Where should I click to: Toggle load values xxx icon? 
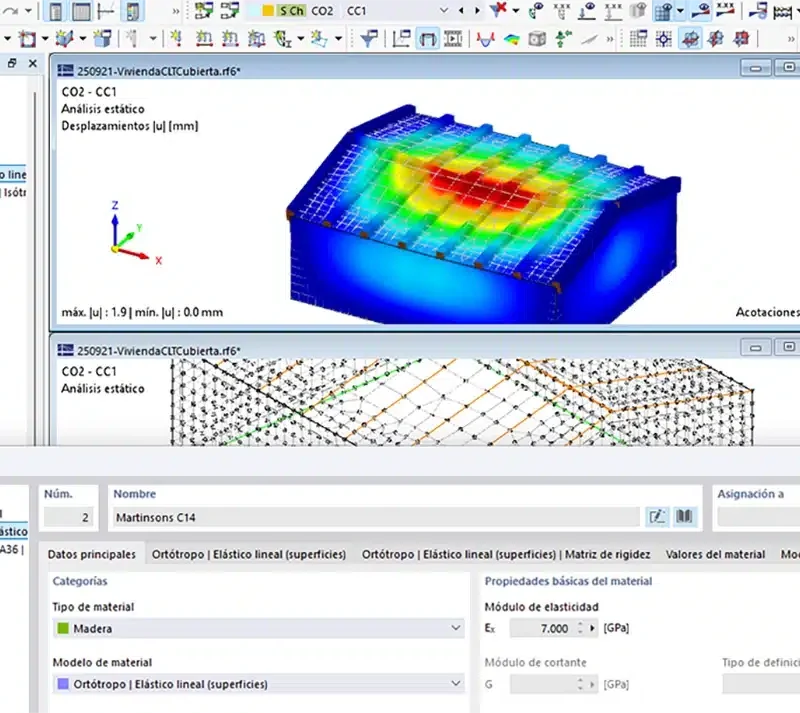[x=561, y=11]
